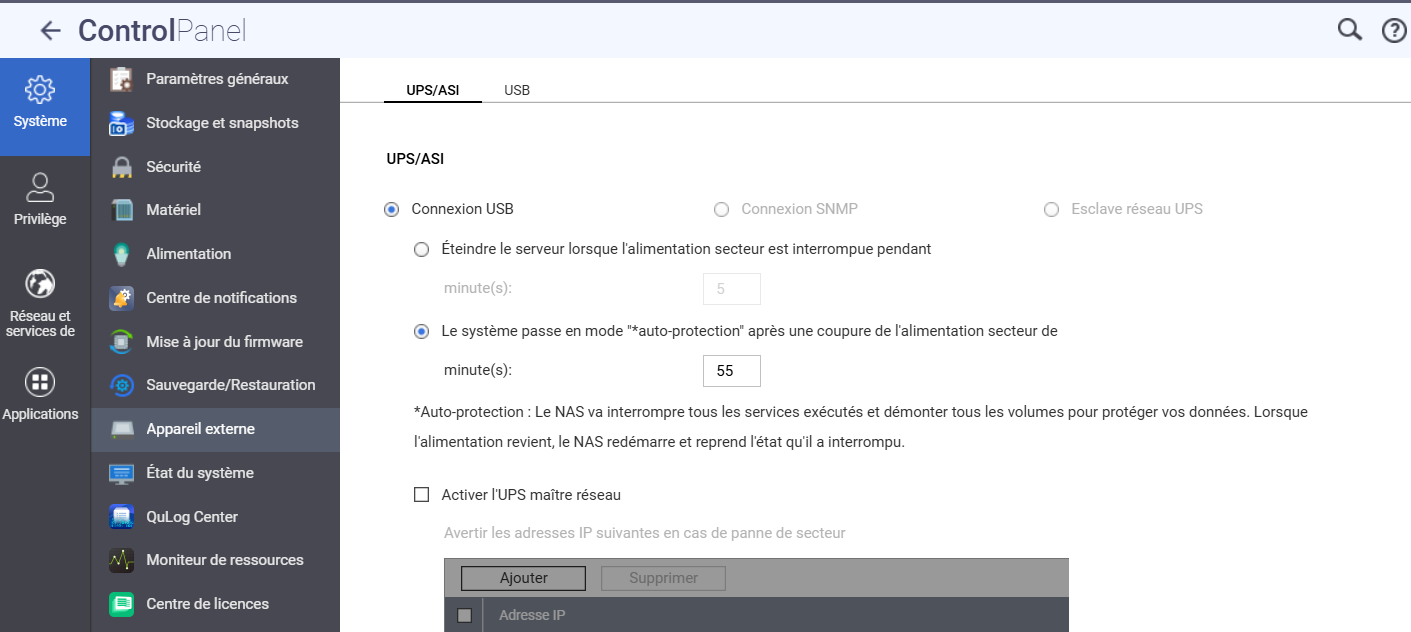Viewport: 1411px width, 632px height.
Task: Open État du système menu entry
Action: 216,473
